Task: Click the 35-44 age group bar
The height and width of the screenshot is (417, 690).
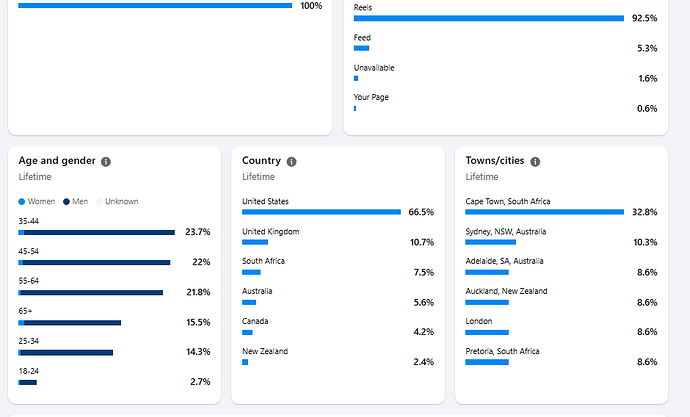Action: coord(96,232)
